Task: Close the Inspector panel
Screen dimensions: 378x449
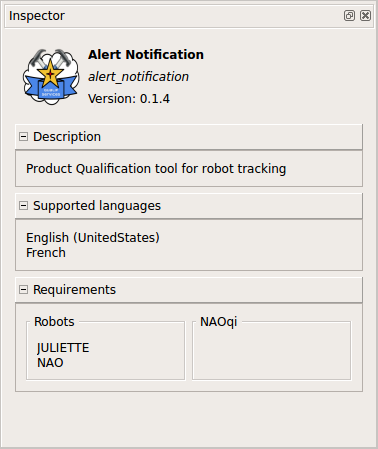Action: click(365, 16)
